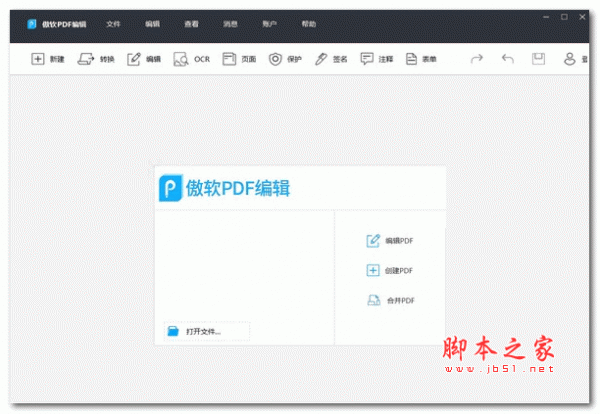This screenshot has width=600, height=414.
Task: Click the save disk icon
Action: (x=538, y=59)
